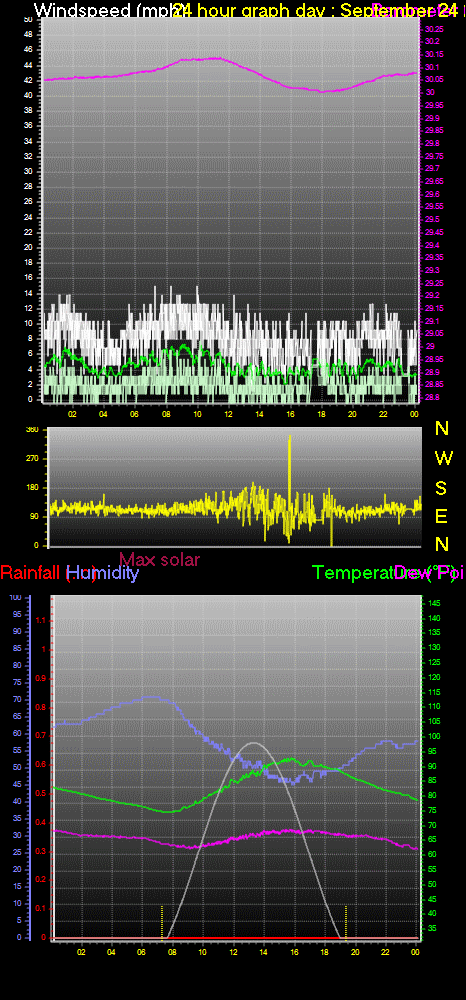Click the magenta Dew Point legend label
466x1000 pixels.
pyautogui.click(x=428, y=573)
